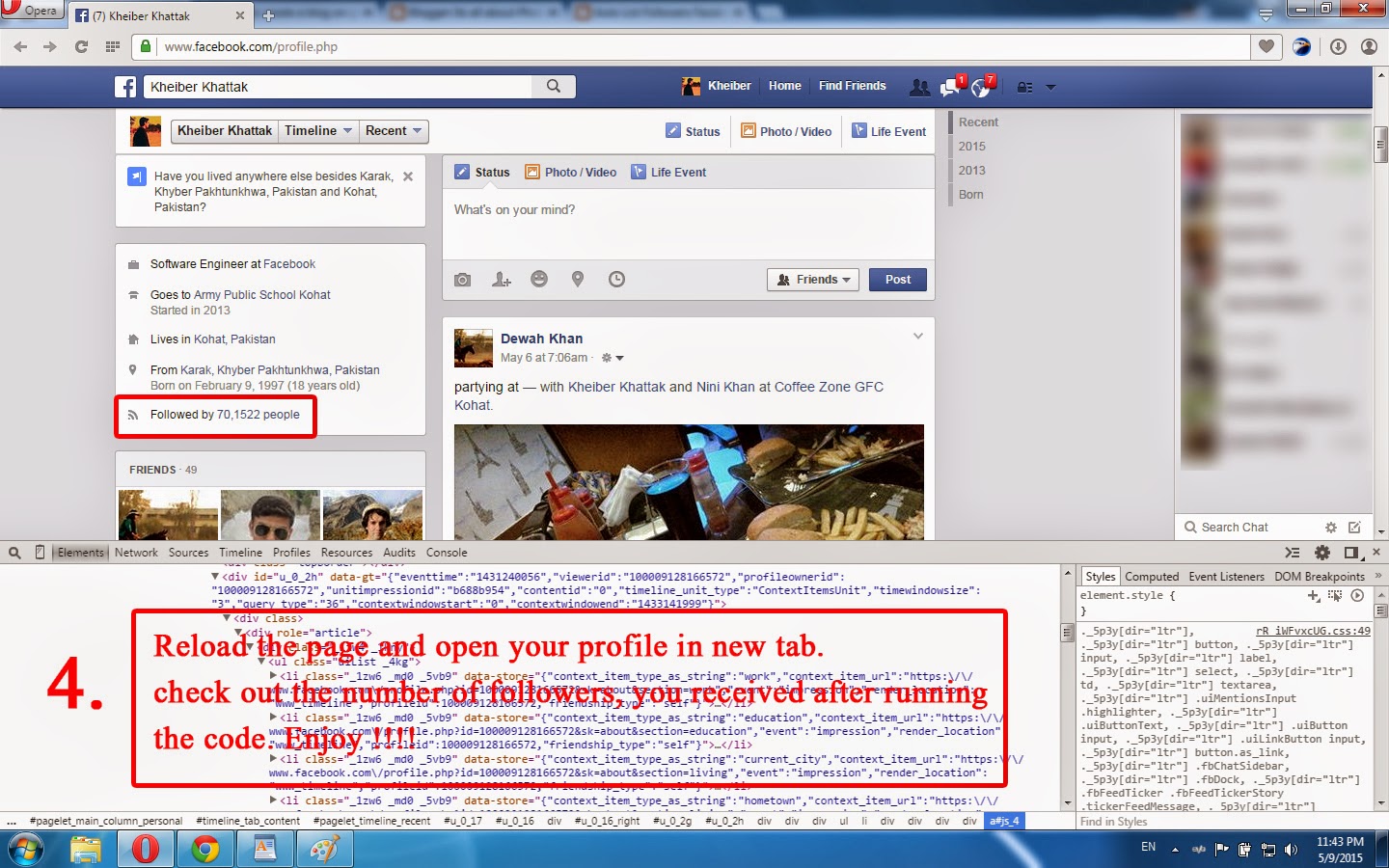Open the Friends privacy audience dropdown
This screenshot has width=1389, height=868.
(x=812, y=279)
